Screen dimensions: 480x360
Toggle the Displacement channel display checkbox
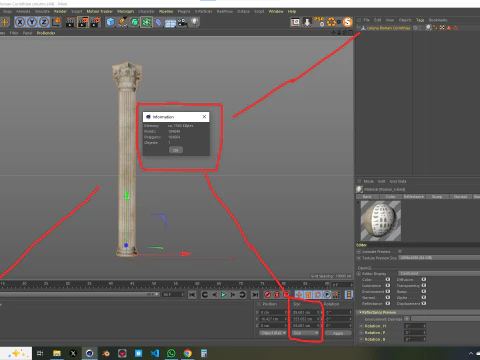coord(424,303)
